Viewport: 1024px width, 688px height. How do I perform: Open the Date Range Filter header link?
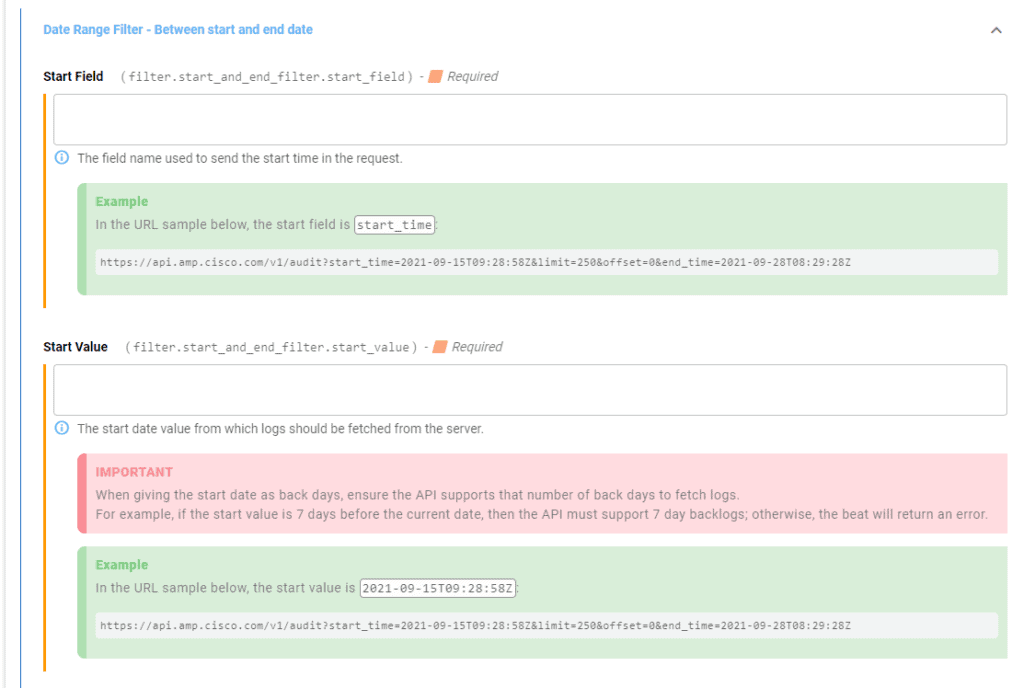pyautogui.click(x=177, y=29)
